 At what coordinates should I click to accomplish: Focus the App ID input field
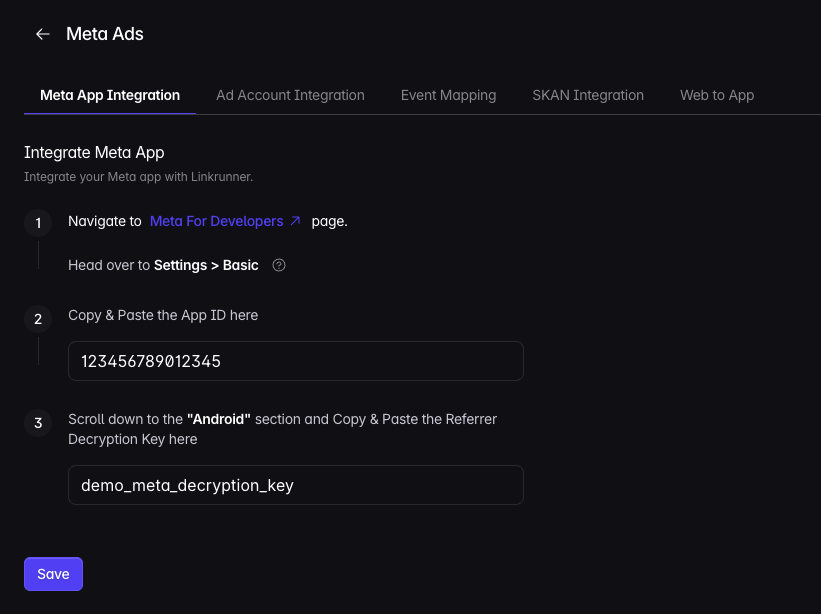coord(296,361)
